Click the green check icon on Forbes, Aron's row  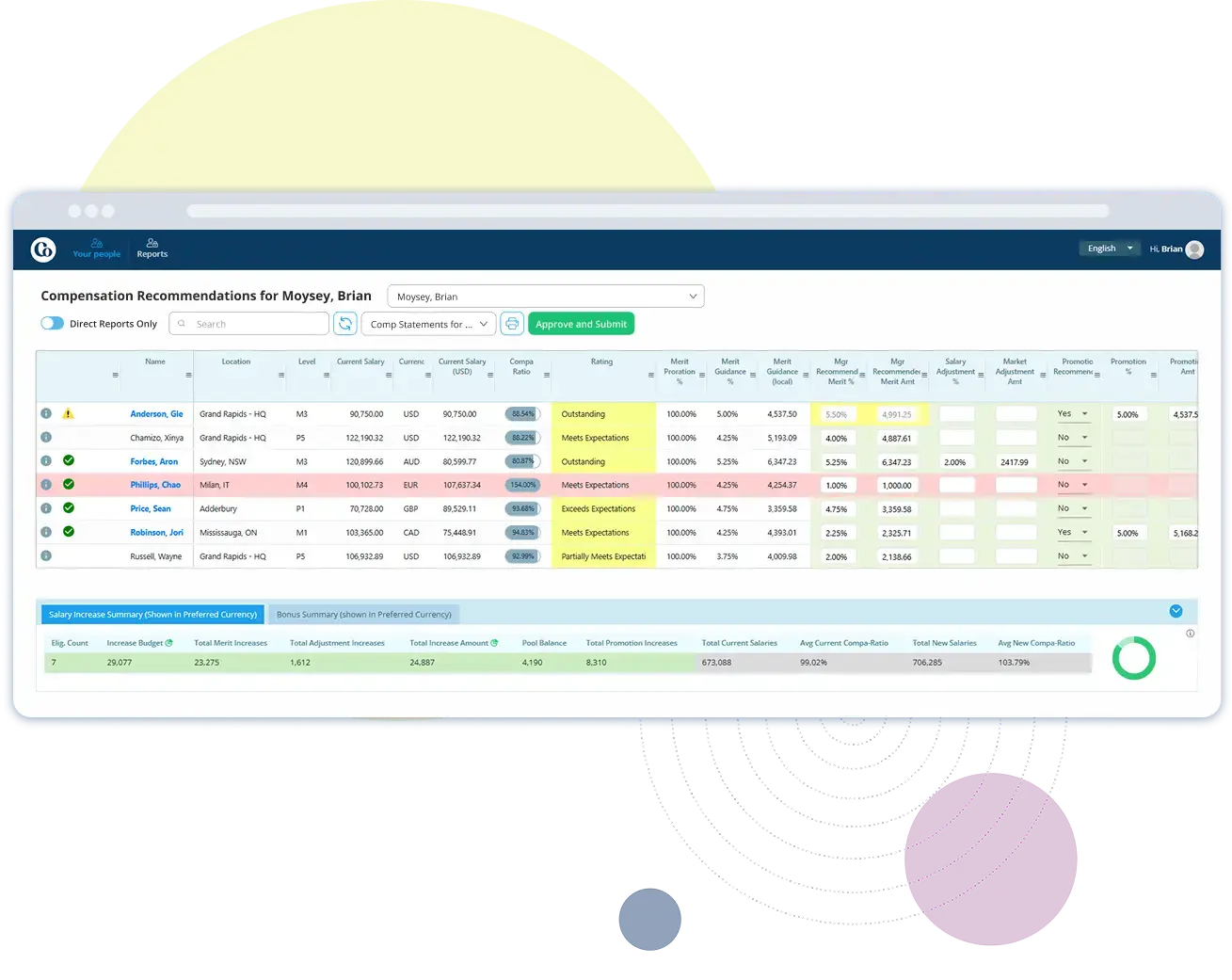(67, 461)
